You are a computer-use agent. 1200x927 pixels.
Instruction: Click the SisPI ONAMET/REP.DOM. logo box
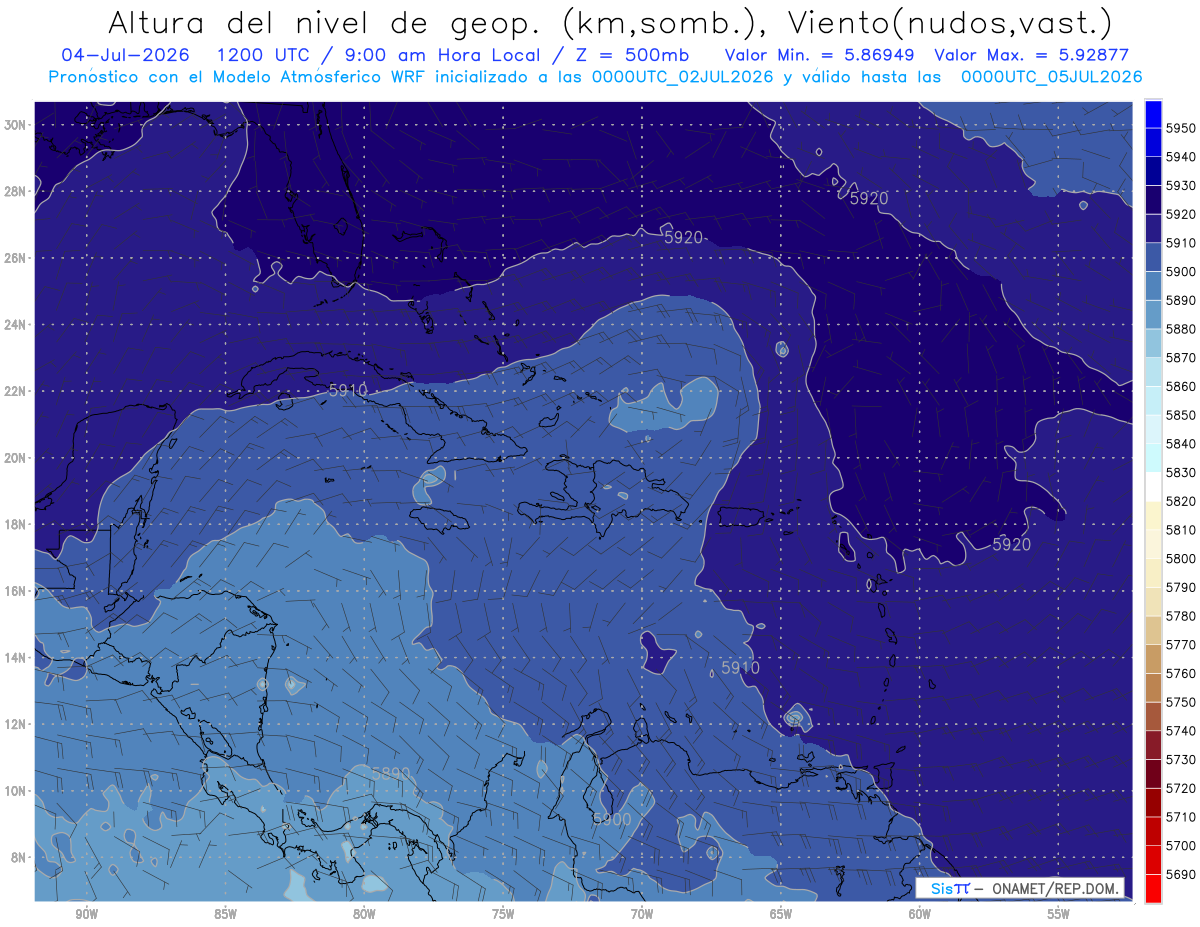pyautogui.click(x=1020, y=888)
